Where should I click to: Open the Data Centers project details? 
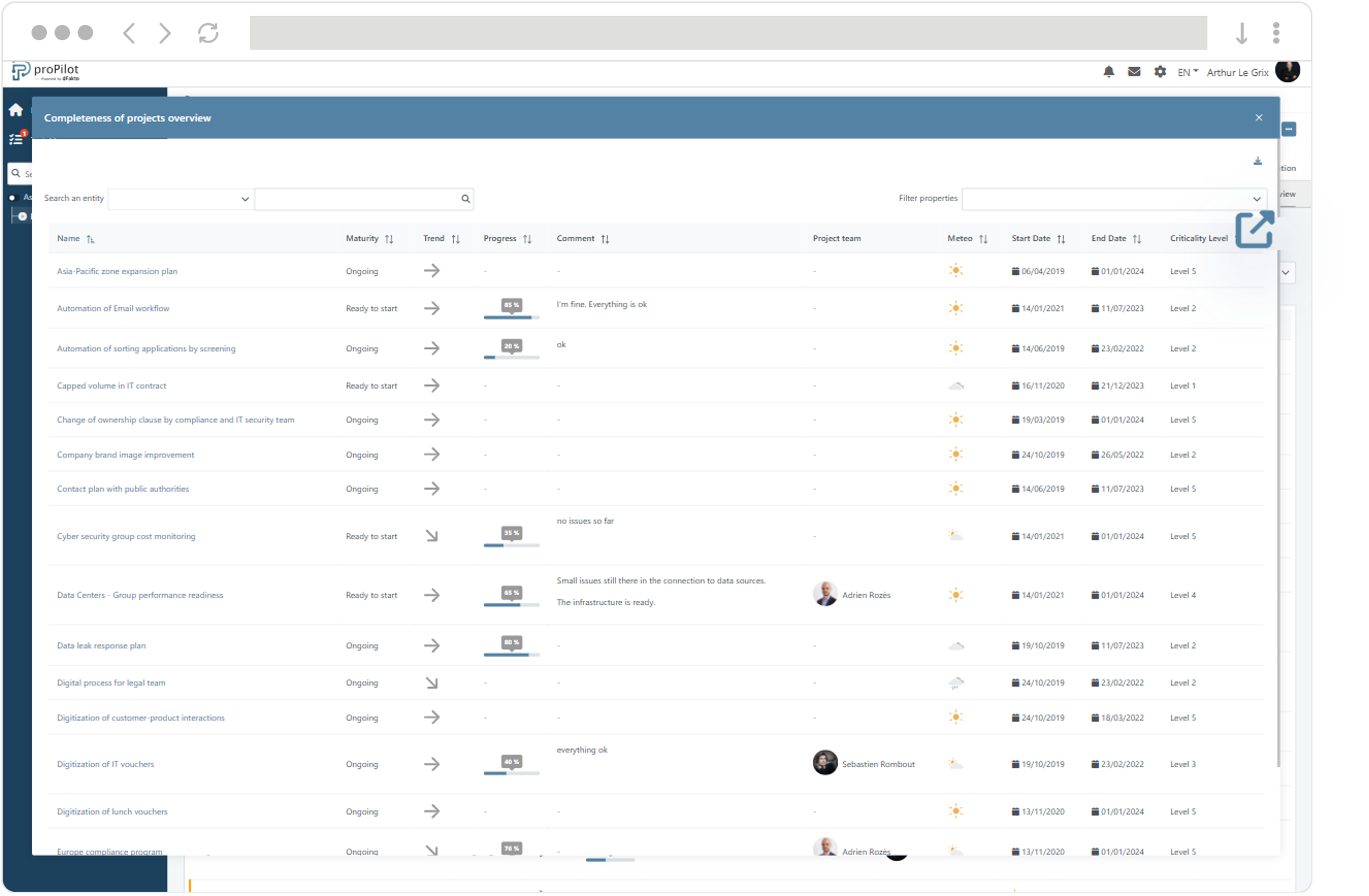(x=140, y=594)
